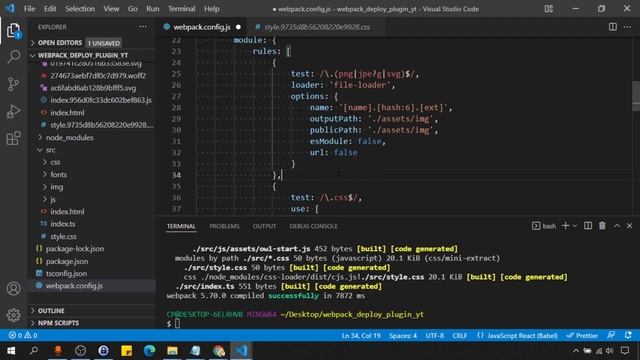Open Run and Debug view

click(x=13, y=111)
